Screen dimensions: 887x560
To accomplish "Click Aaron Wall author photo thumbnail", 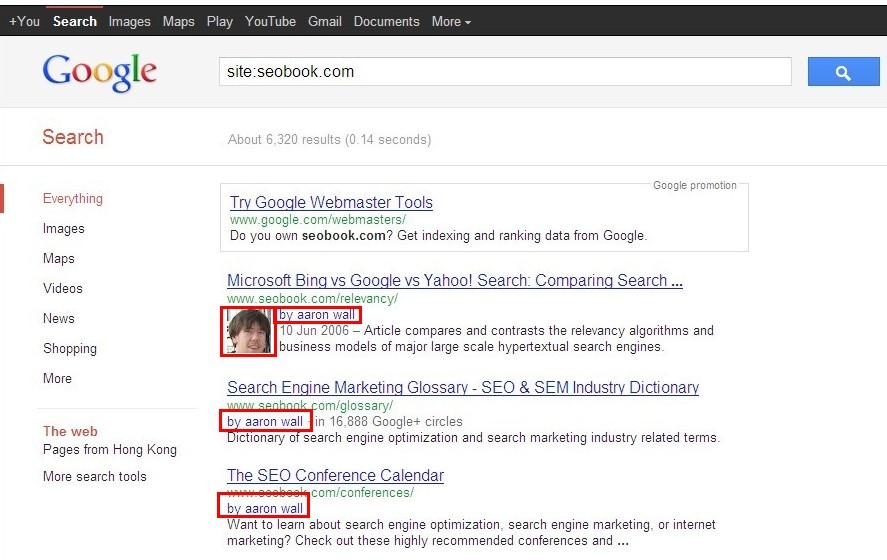I will pos(249,331).
